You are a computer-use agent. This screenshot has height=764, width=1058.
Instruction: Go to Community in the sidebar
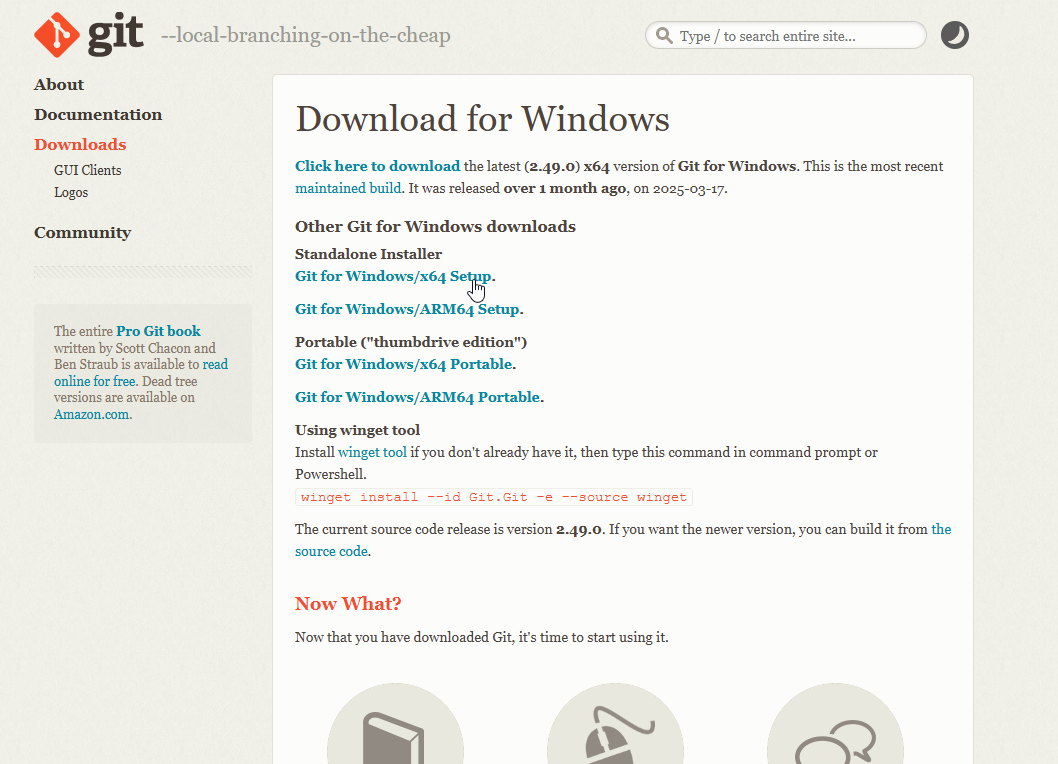coord(82,233)
